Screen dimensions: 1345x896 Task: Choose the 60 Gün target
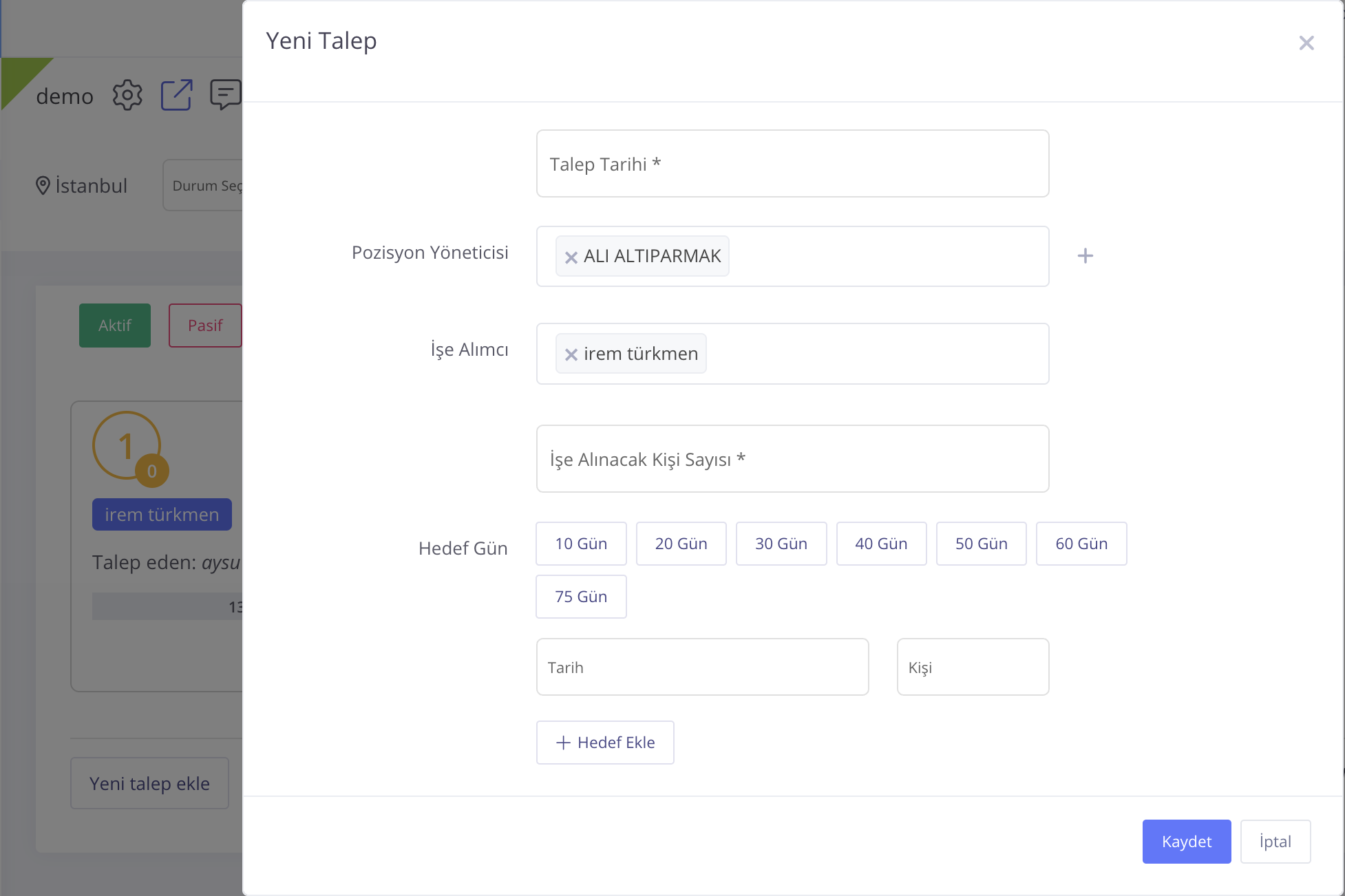coord(1081,544)
